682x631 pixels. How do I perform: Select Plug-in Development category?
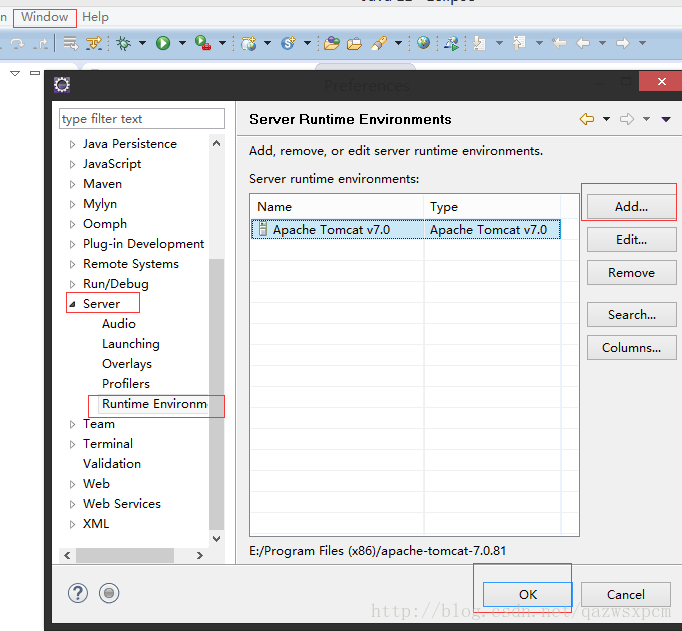tap(144, 244)
